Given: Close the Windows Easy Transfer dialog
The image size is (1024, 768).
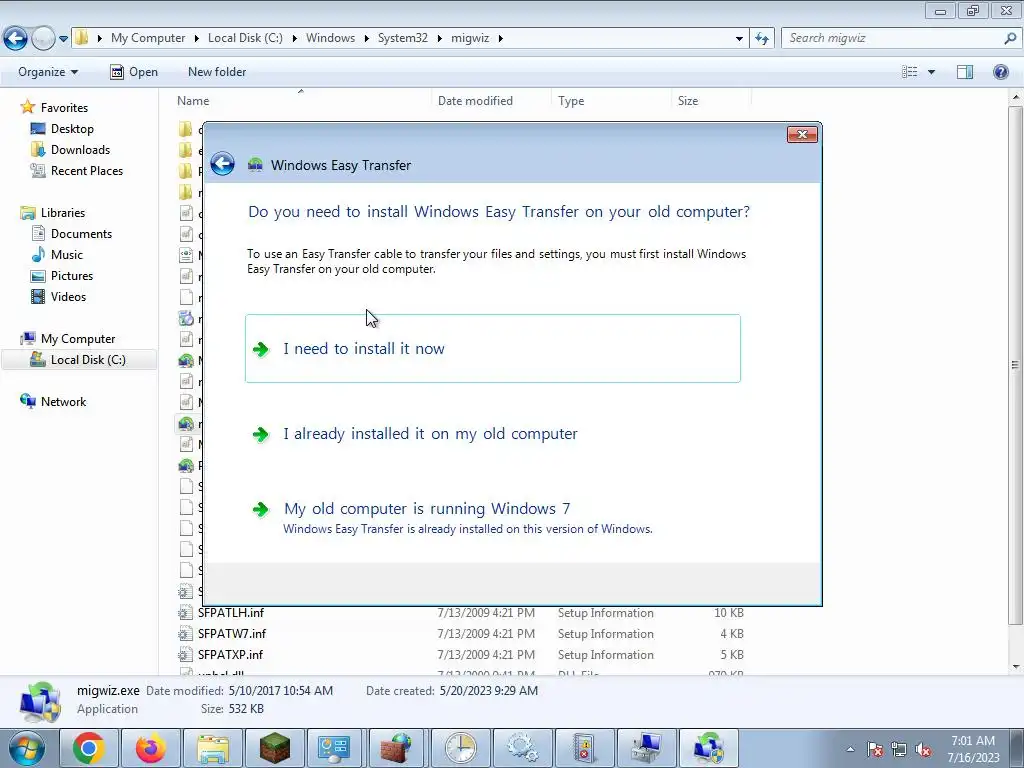Looking at the screenshot, I should [802, 135].
